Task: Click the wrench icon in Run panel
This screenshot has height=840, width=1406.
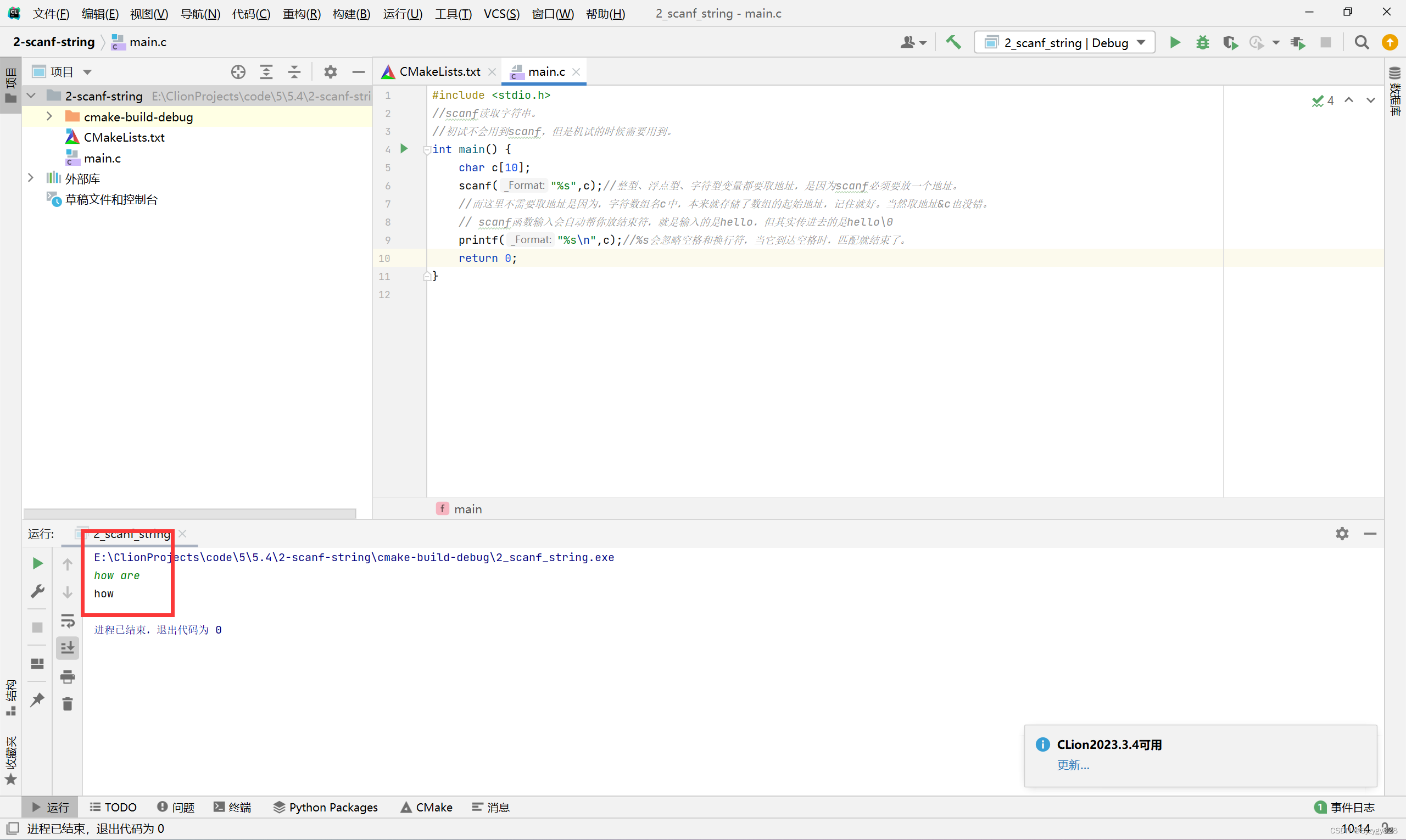Action: (x=37, y=591)
